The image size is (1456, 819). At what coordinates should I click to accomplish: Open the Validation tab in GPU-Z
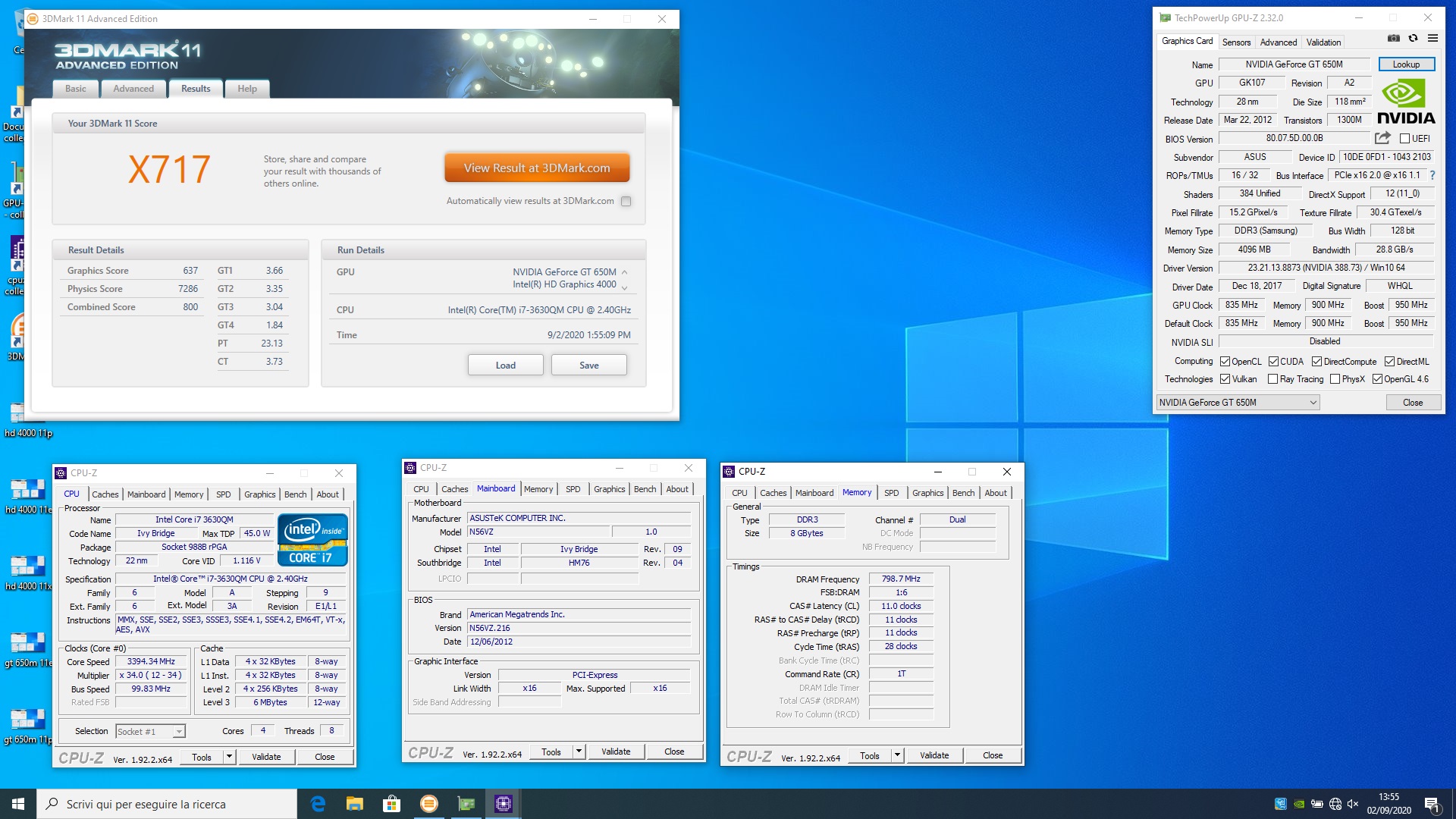click(x=1323, y=42)
